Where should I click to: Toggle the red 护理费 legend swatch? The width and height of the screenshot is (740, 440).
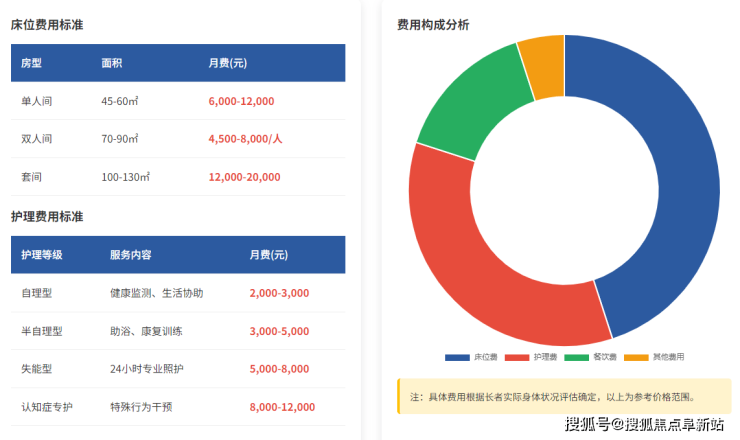pyautogui.click(x=516, y=357)
